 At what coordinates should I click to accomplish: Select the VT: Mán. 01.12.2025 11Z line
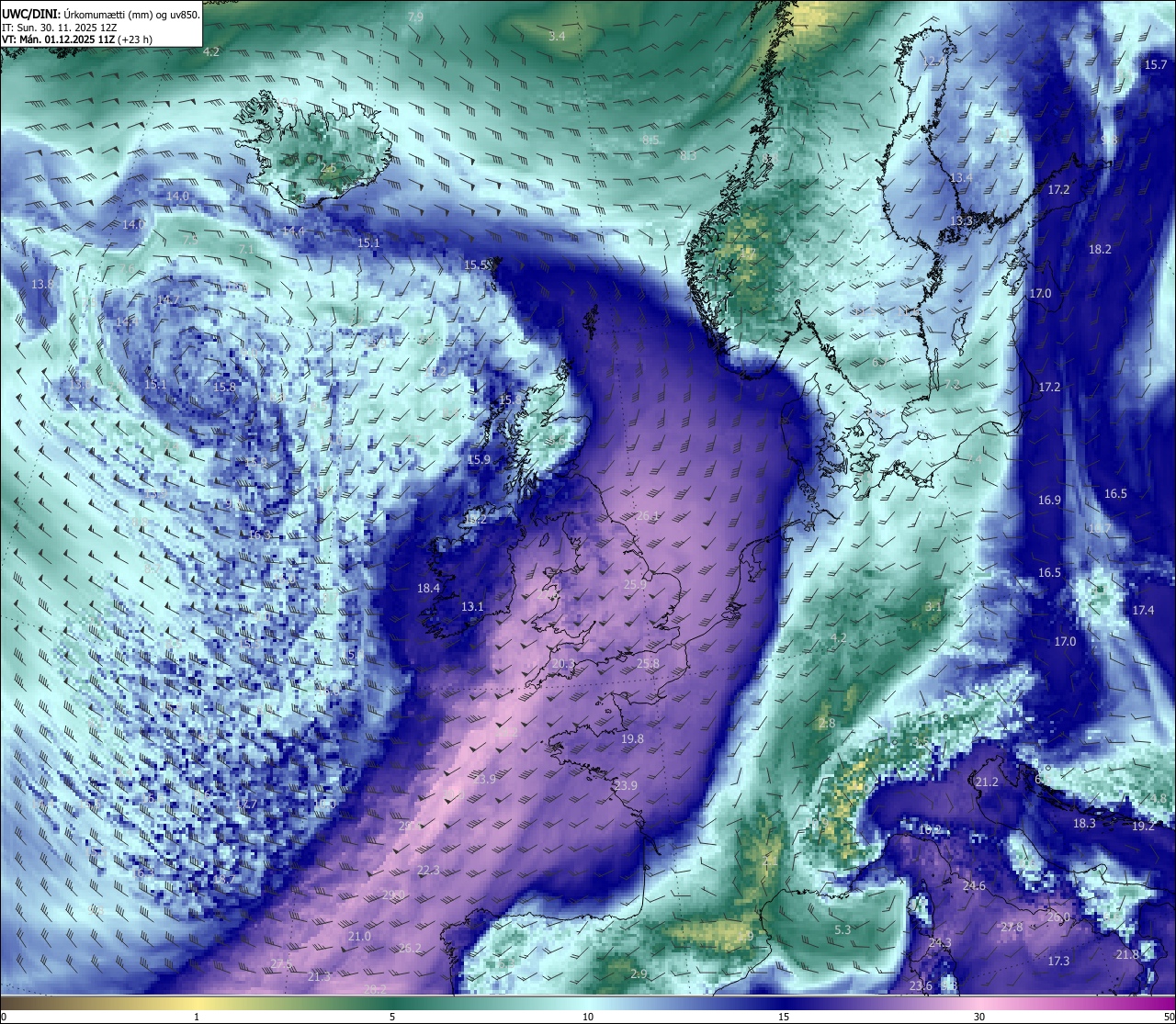pos(77,39)
